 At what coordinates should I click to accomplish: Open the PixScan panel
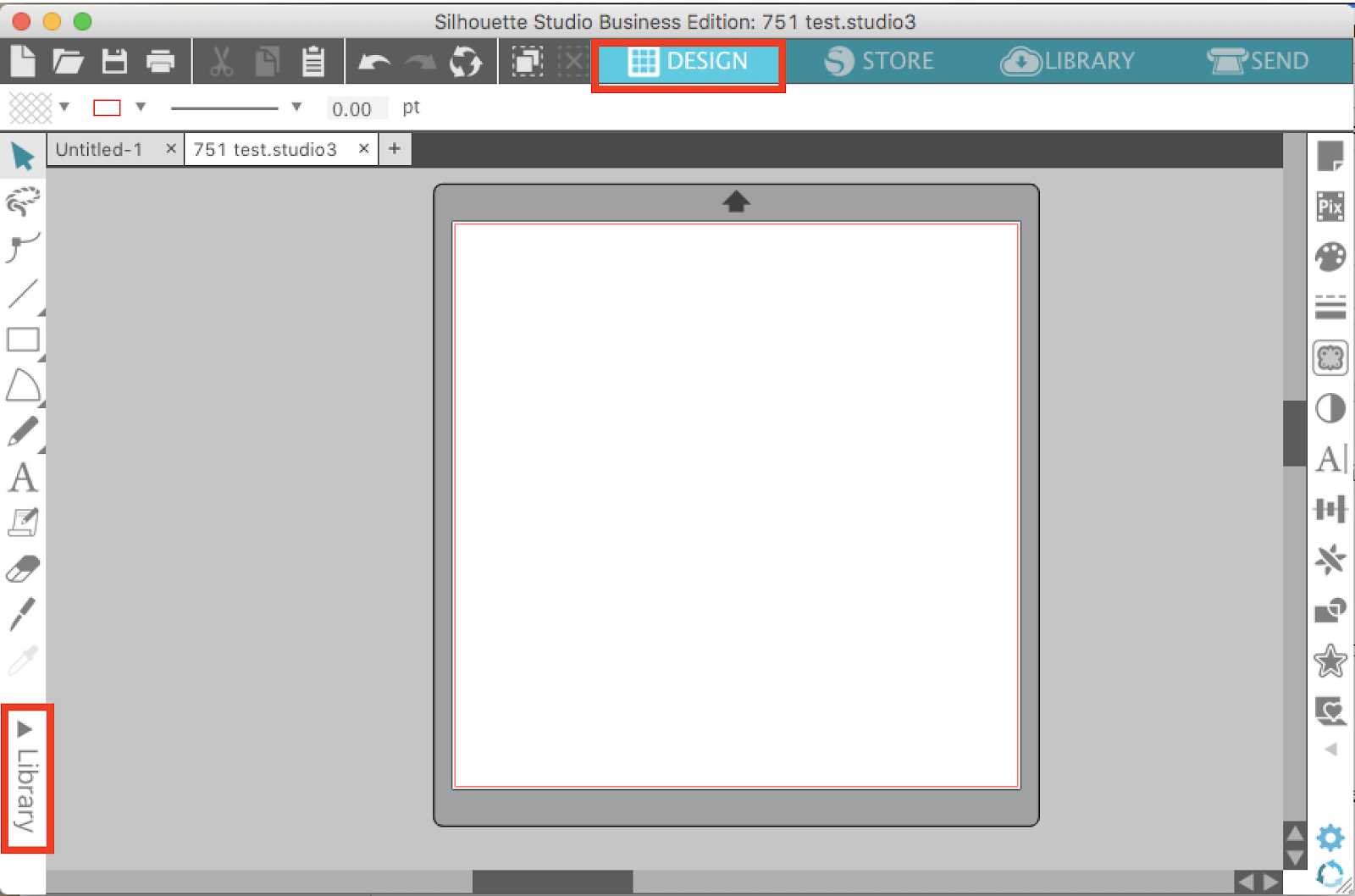click(x=1330, y=206)
